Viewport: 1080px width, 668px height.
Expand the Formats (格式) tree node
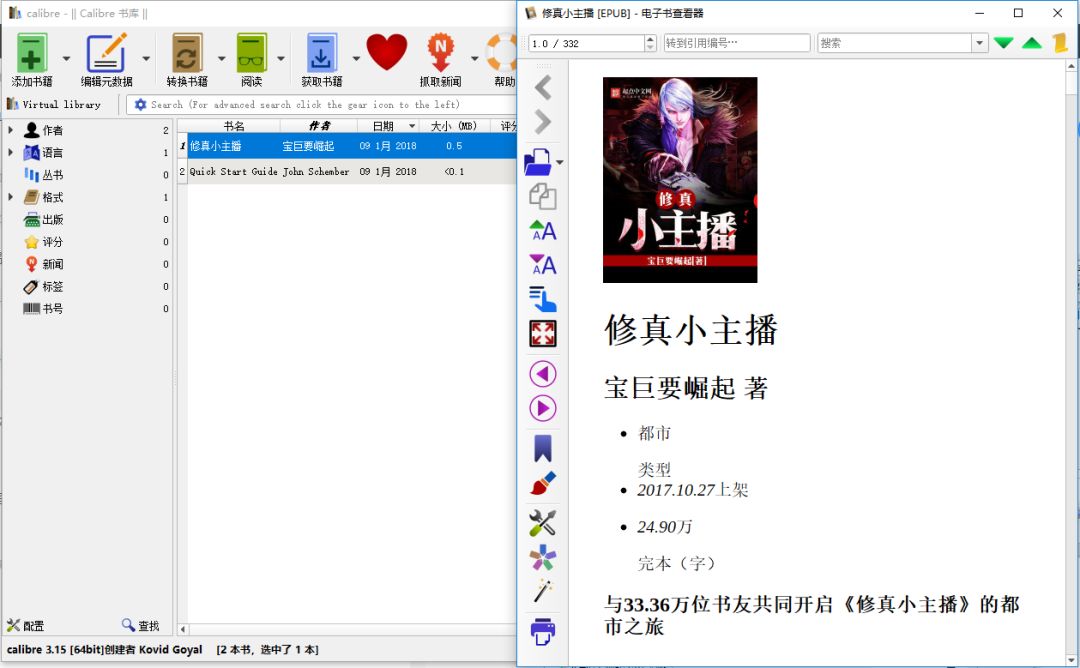click(10, 197)
